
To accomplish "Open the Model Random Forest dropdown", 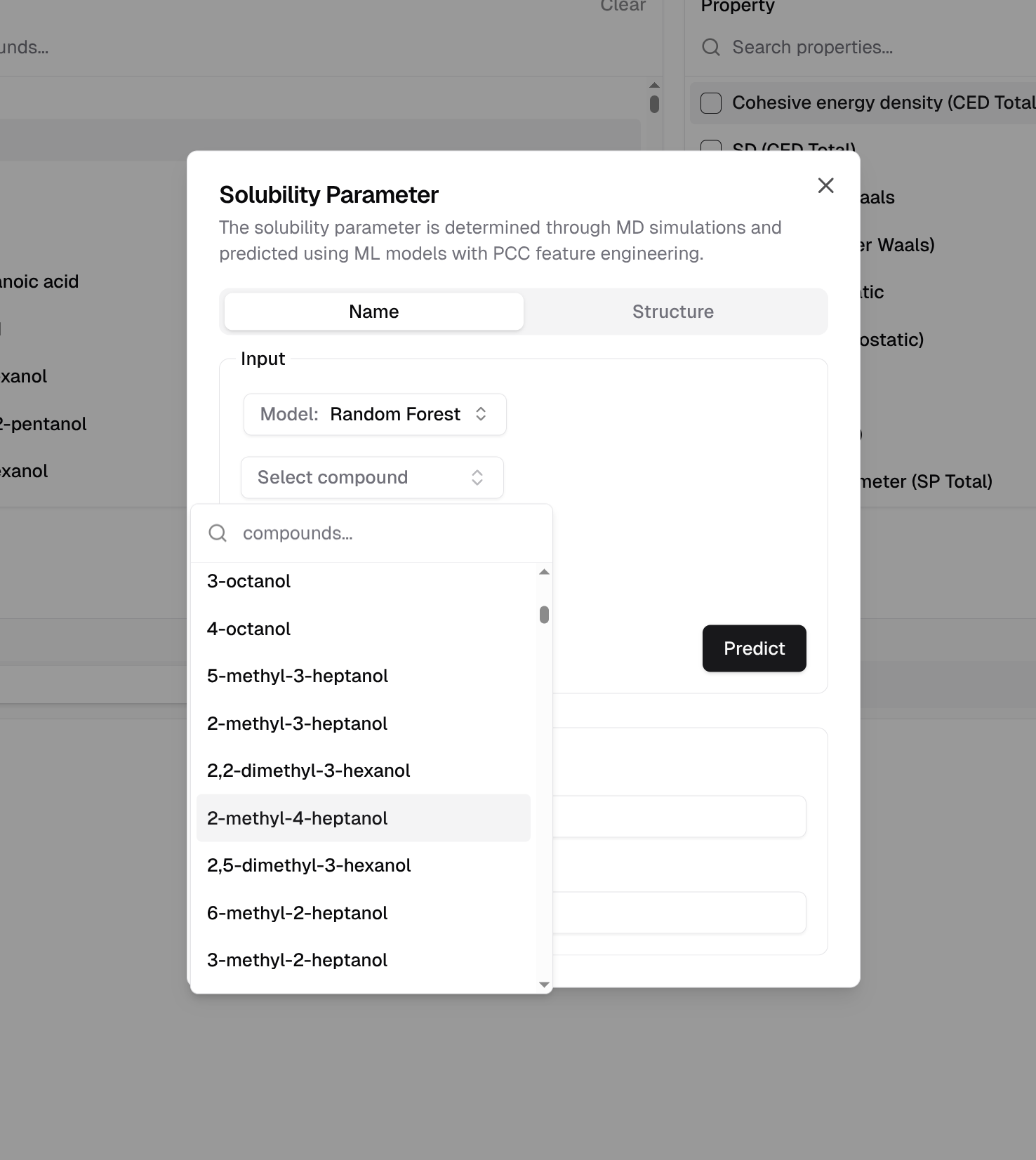I will coord(374,414).
